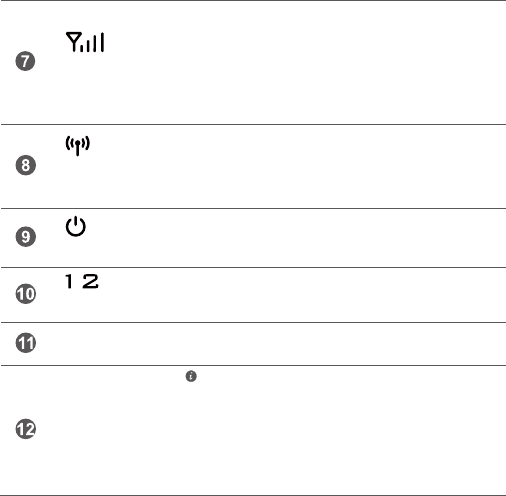
Task: Click the number 7 circle badge
Action: click(25, 61)
